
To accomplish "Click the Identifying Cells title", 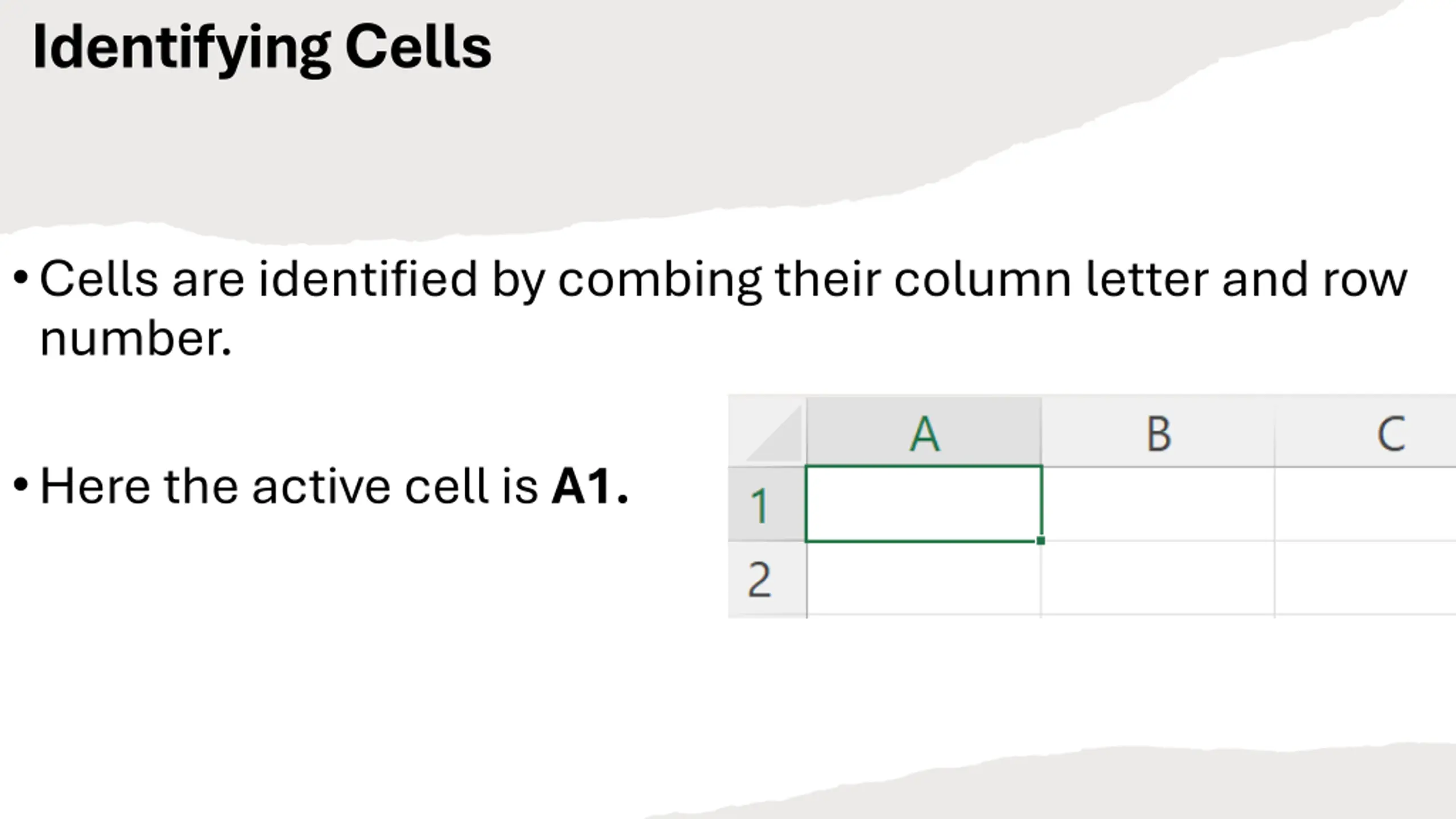I will pyautogui.click(x=262, y=48).
